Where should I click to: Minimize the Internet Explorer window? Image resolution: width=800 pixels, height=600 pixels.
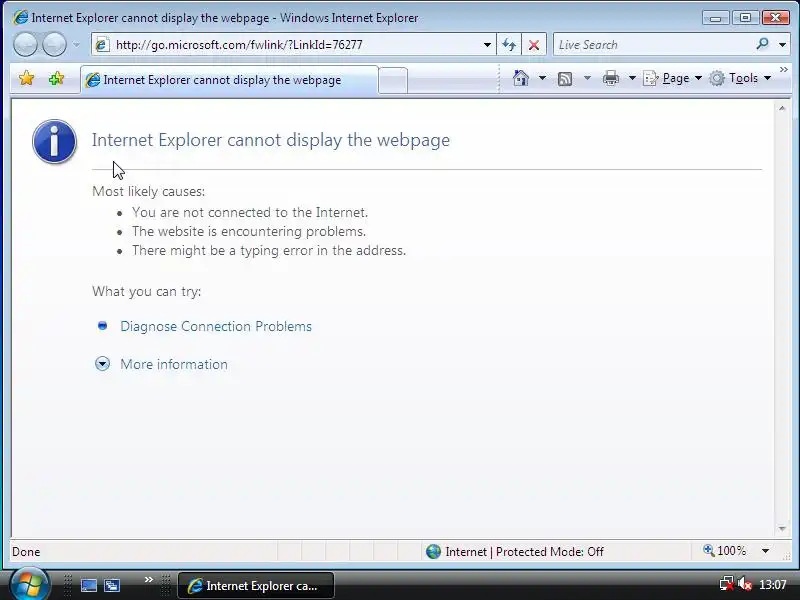(716, 18)
